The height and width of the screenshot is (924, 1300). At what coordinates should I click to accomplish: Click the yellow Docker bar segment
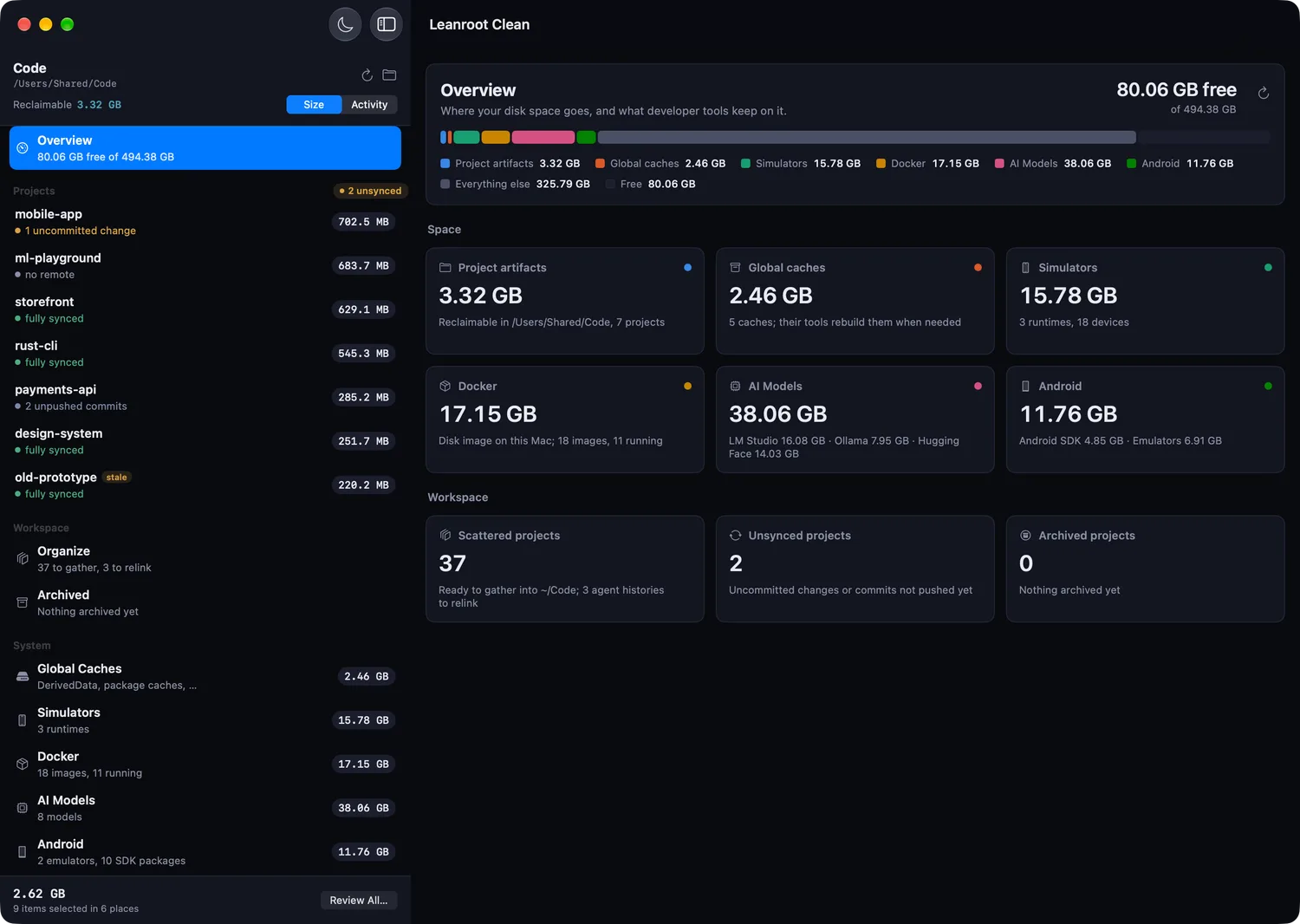click(496, 137)
